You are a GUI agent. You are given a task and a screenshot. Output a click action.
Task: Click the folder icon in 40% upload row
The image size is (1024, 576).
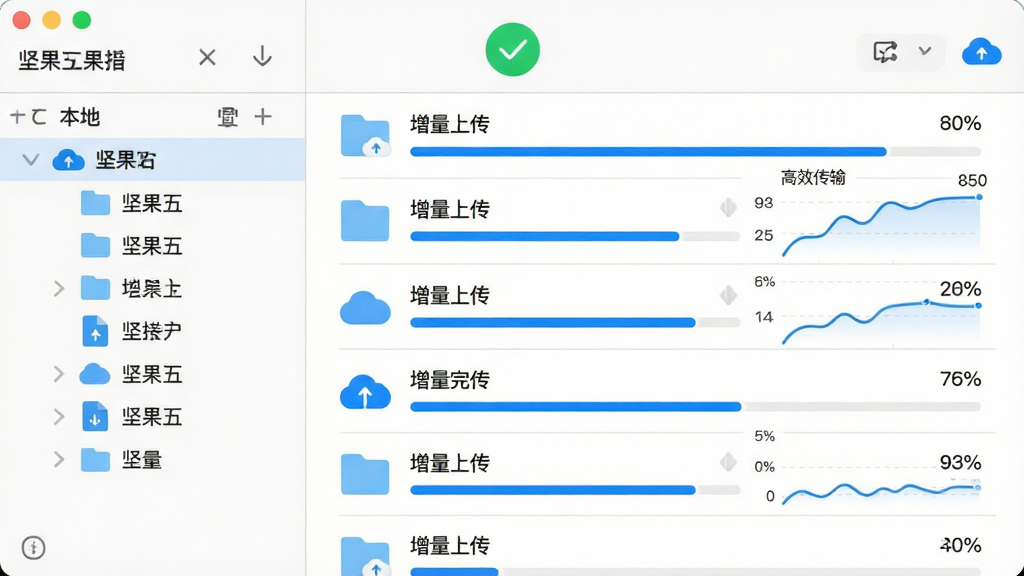pos(365,556)
